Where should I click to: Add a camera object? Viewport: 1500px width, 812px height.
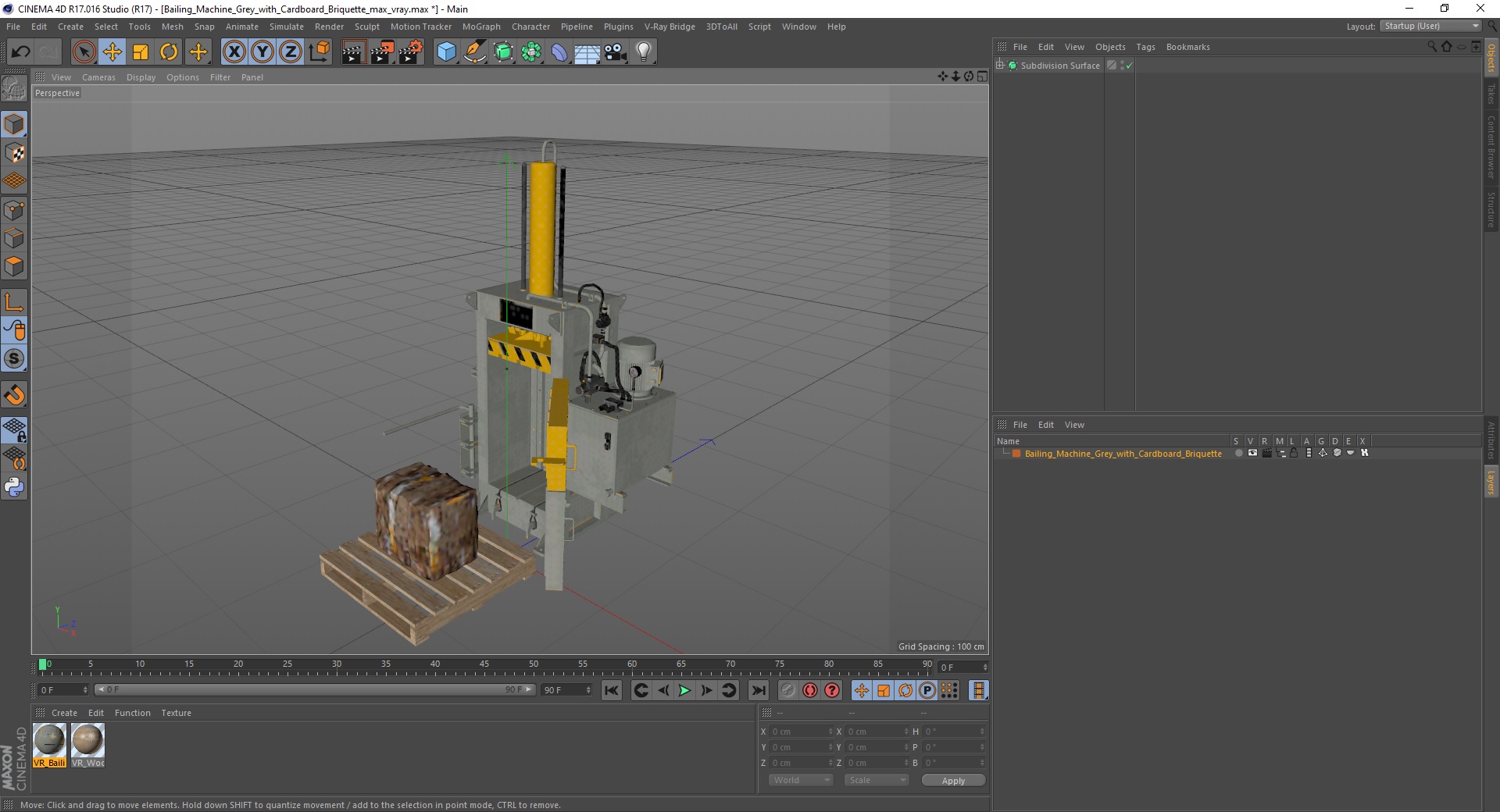[x=616, y=52]
